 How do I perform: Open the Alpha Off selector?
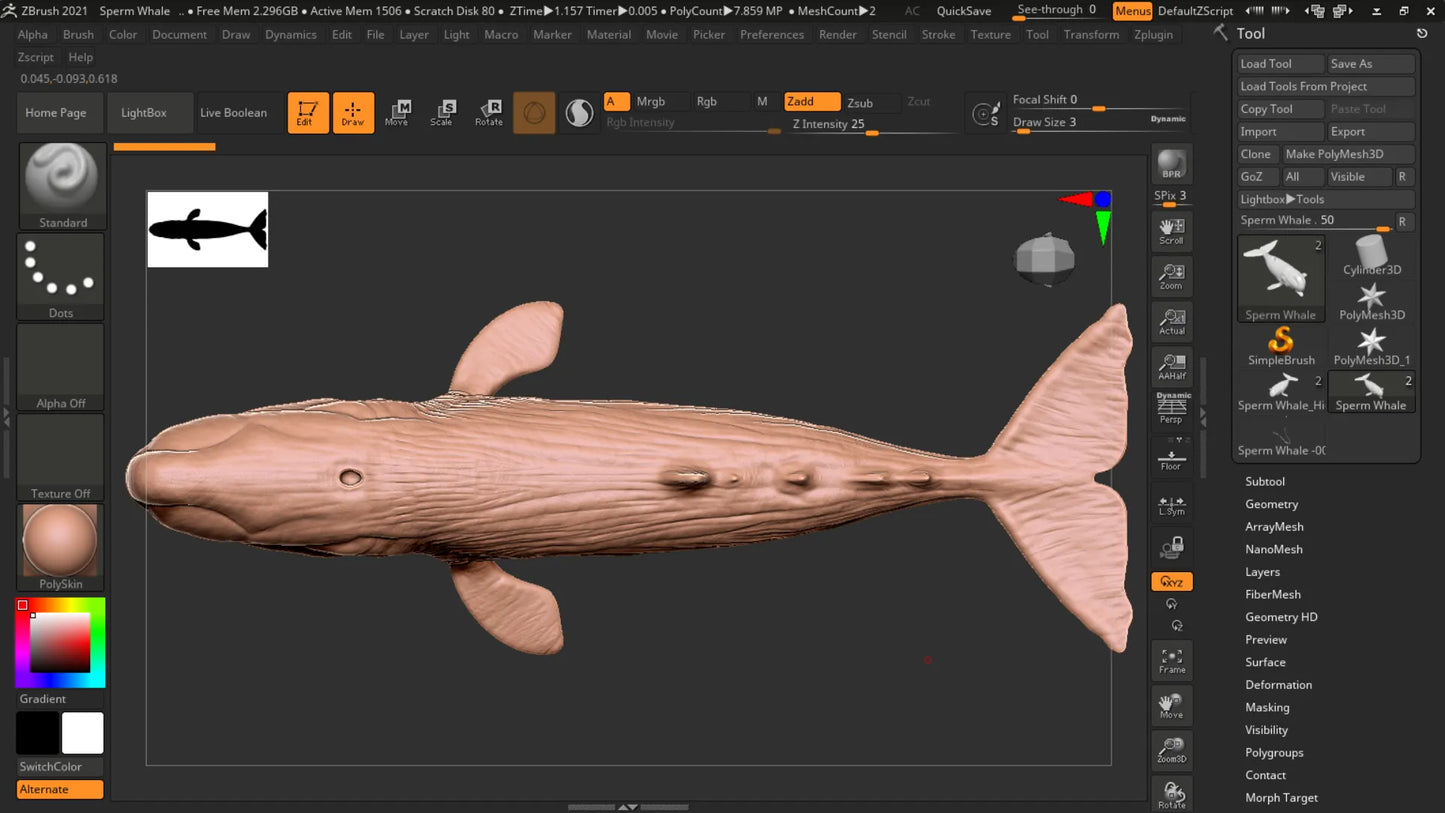click(61, 367)
